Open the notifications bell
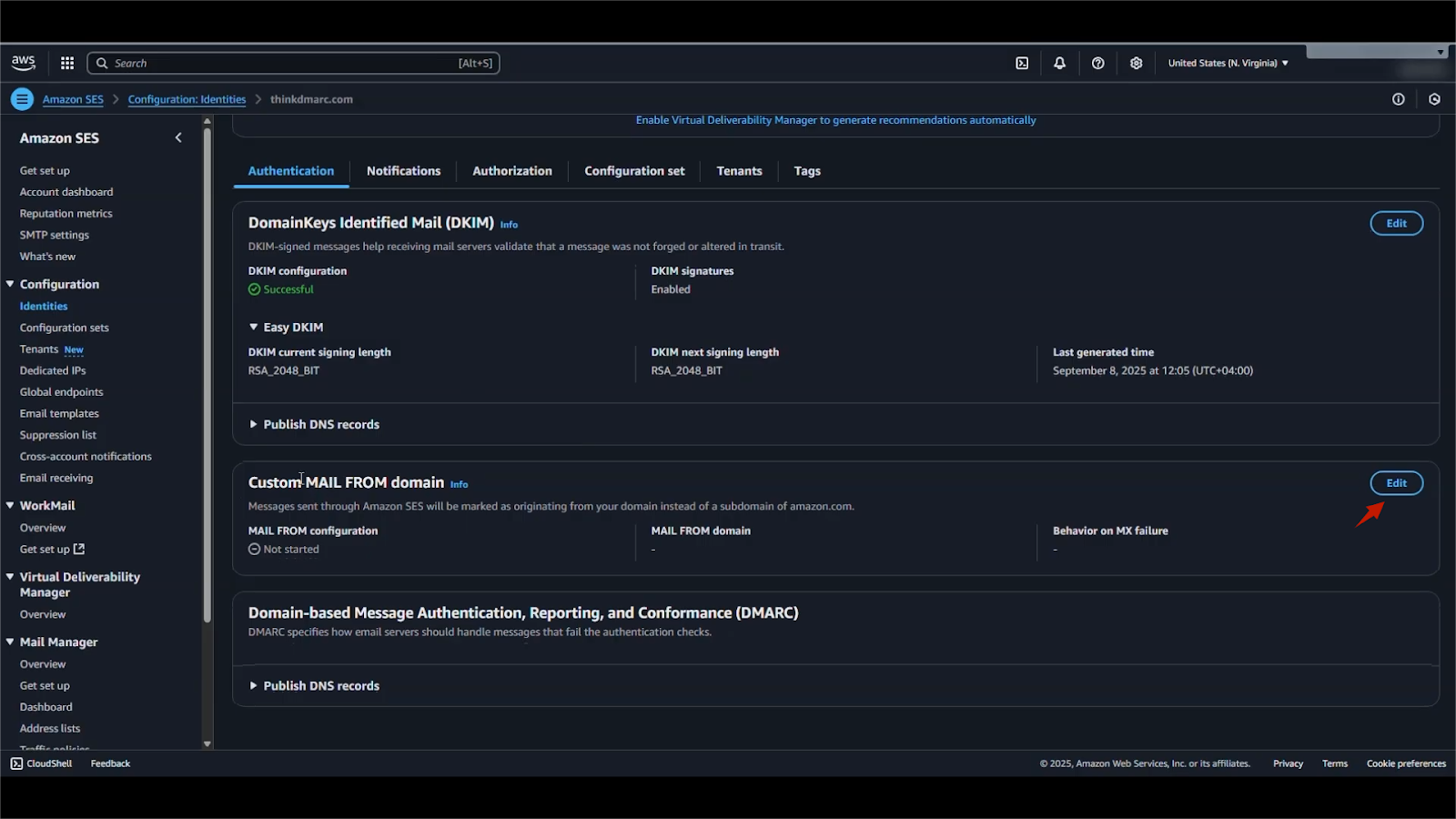Viewport: 1456px width, 819px height. pos(1059,63)
